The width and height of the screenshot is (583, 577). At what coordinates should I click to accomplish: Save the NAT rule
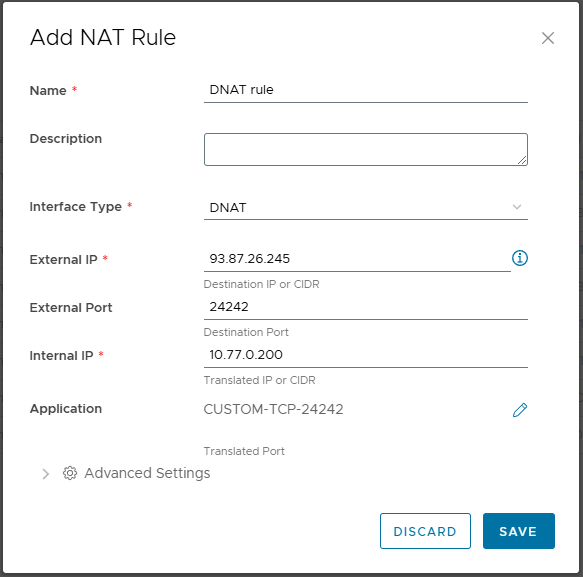click(519, 531)
